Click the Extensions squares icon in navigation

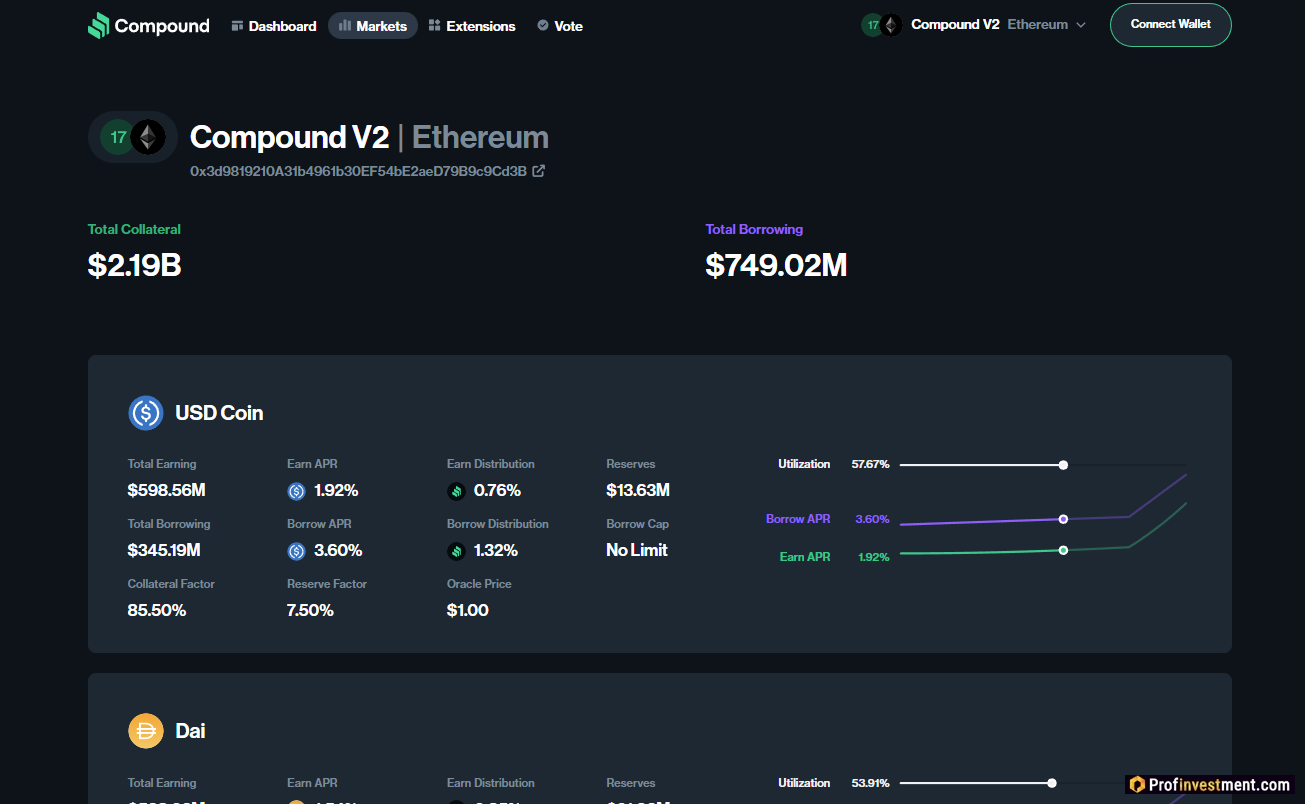coord(434,25)
